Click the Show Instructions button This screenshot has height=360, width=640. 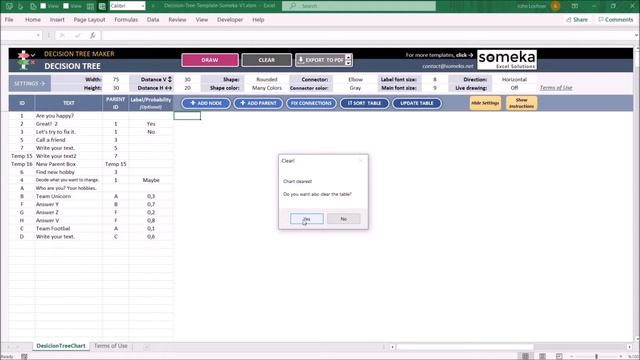[521, 103]
